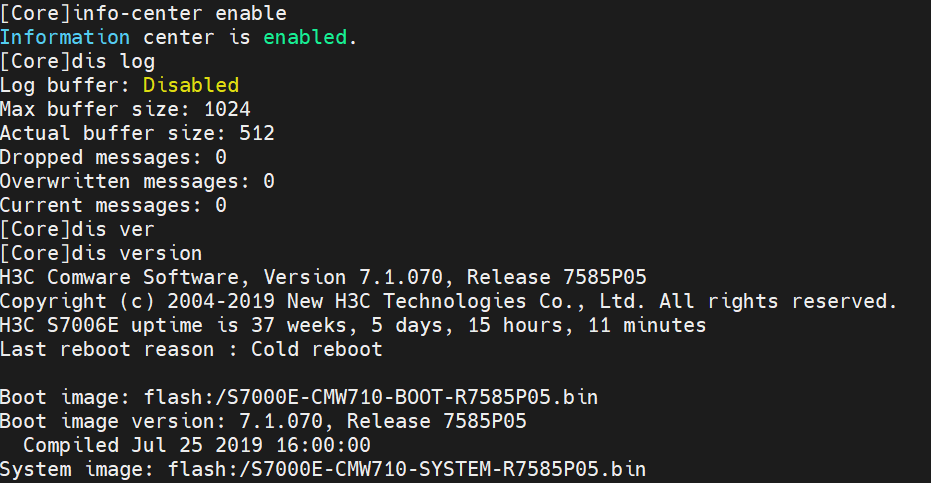Screen dimensions: 931x483
Task: Click the 'Current messages: 0' line
Action: 113,206
